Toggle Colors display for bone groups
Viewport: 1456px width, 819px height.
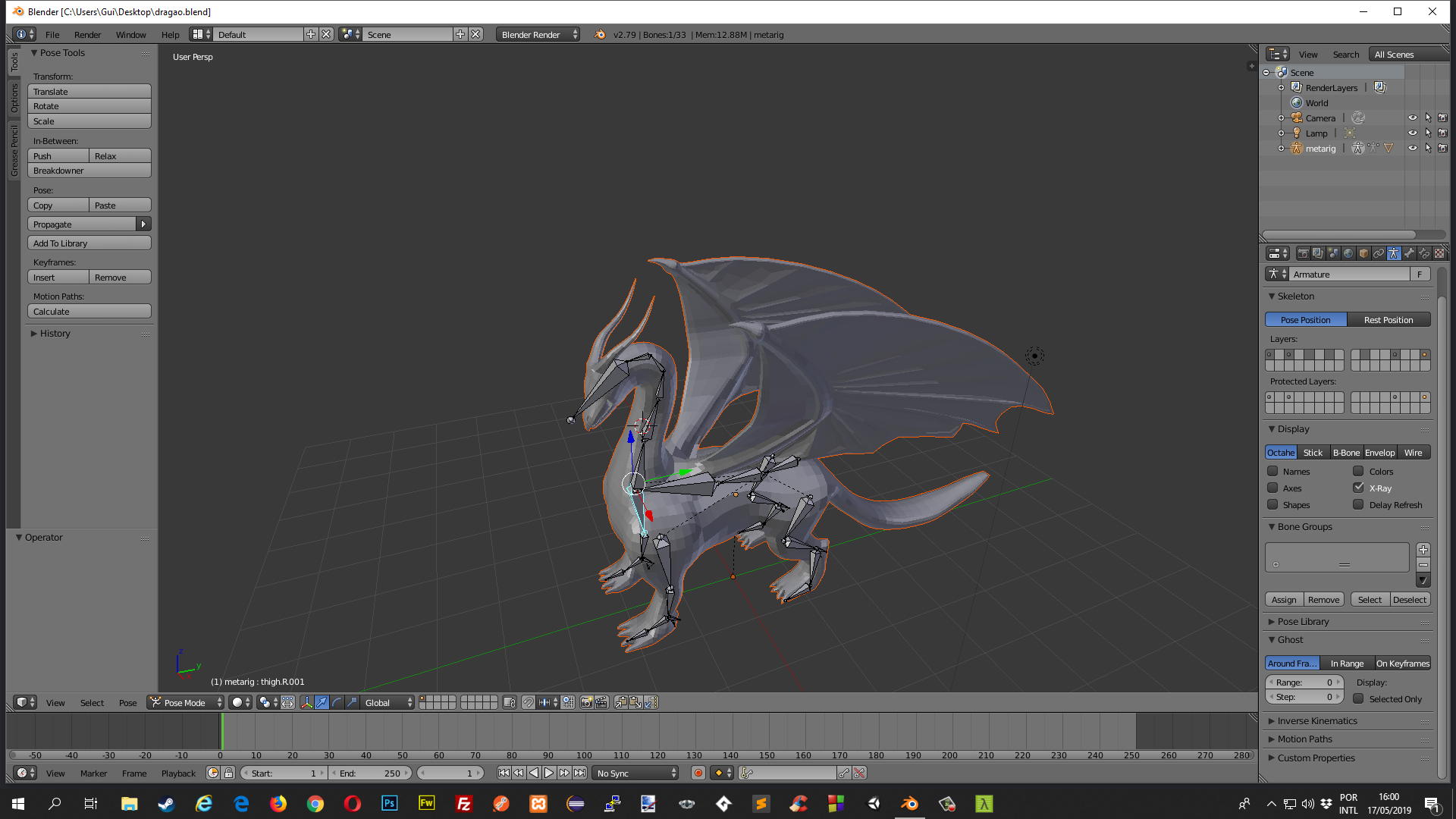pos(1358,471)
